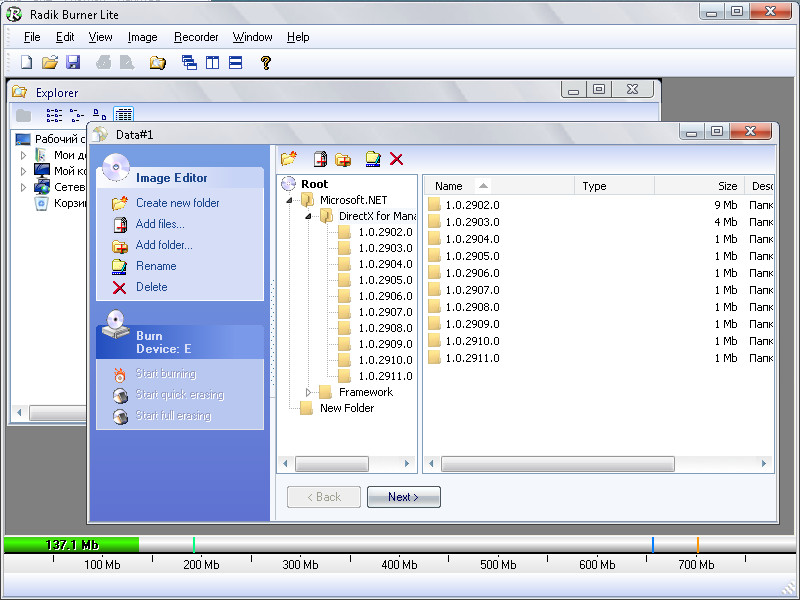Screen dimensions: 800x600
Task: Open the Help question mark icon
Action: [x=265, y=63]
